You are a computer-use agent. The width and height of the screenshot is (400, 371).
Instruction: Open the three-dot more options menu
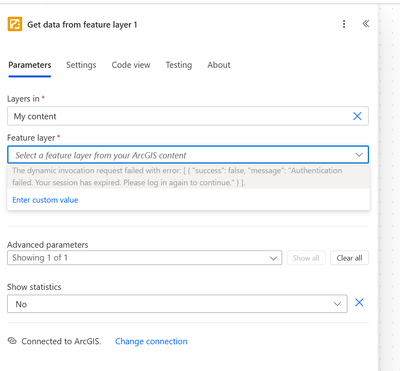(x=344, y=24)
